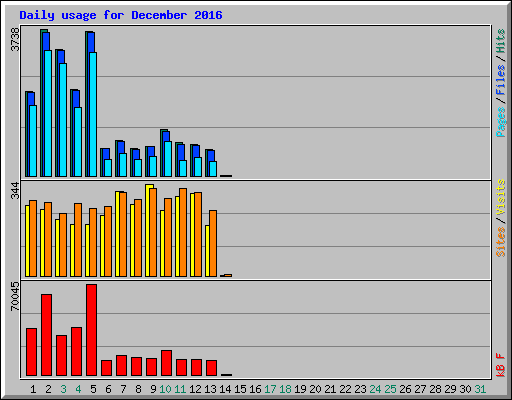Click day 29 on the x-axis
Screen dimensions: 512x400
point(450,389)
